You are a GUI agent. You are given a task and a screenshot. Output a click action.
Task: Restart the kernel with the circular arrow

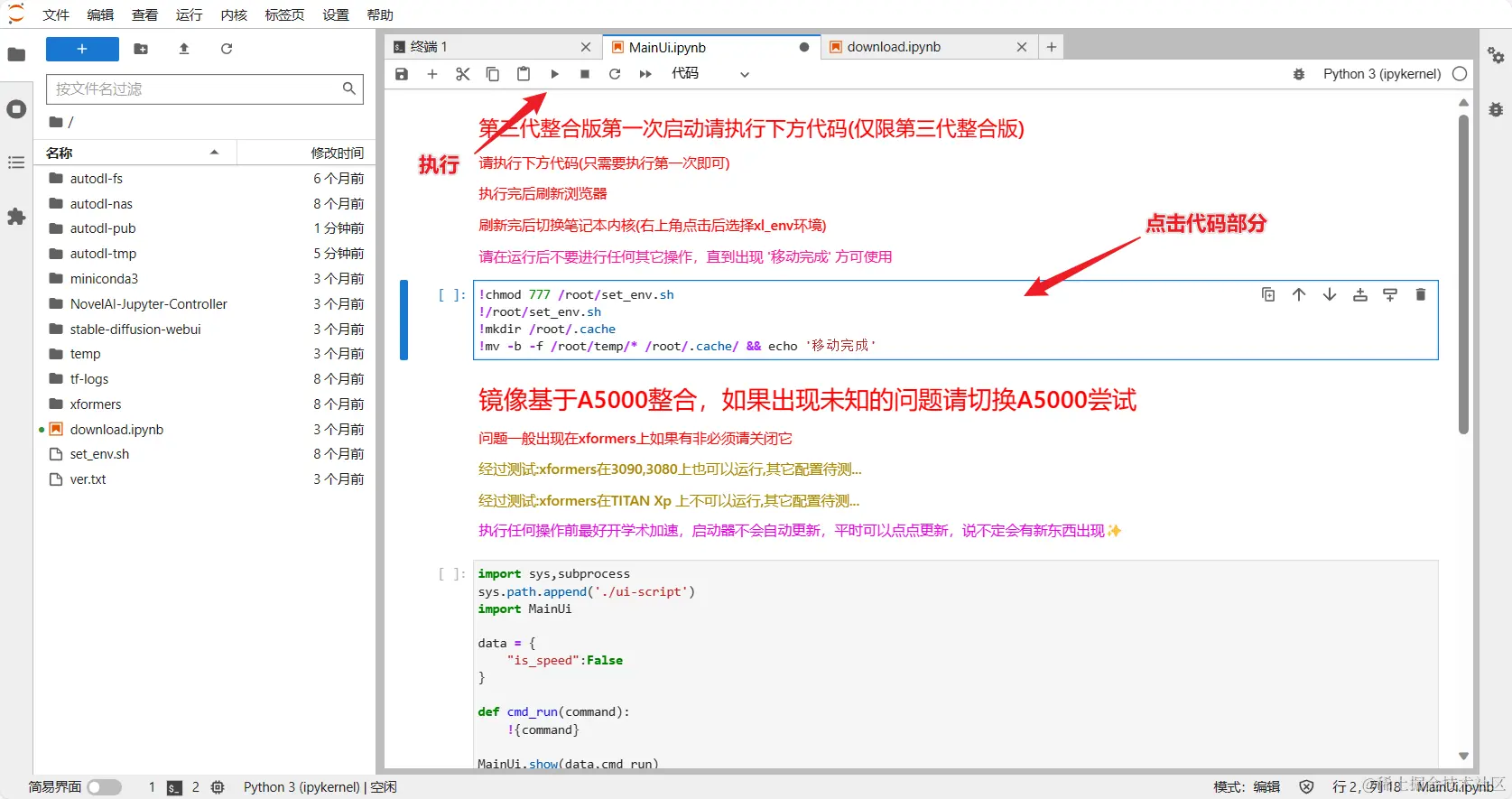pos(615,74)
